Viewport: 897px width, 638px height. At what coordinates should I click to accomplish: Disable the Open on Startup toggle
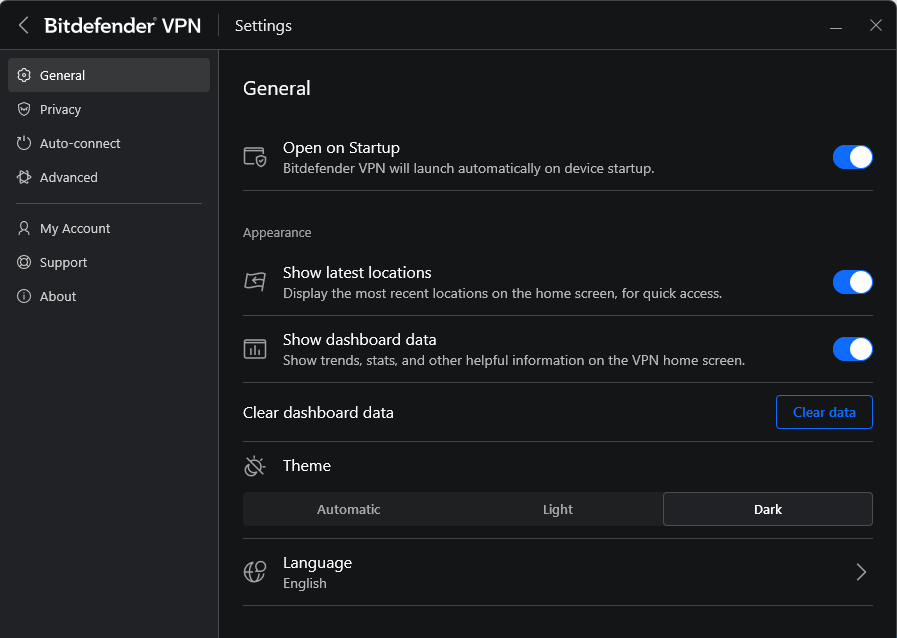click(852, 157)
